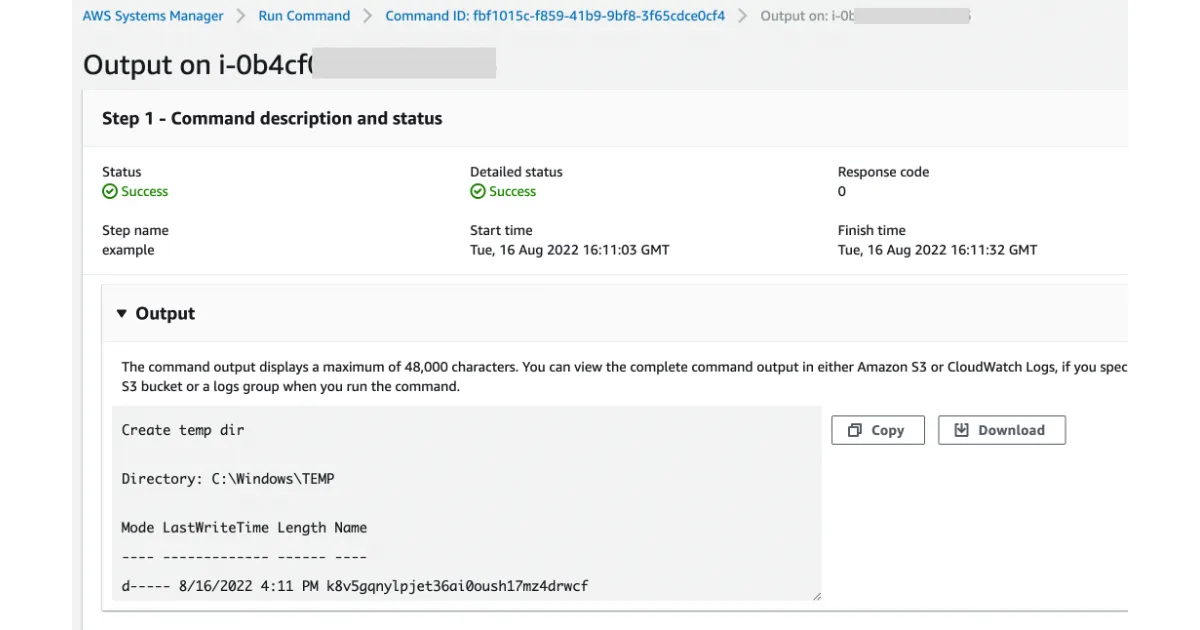Grab the output box resize handle
Screen dimensions: 1200x630
[816, 595]
